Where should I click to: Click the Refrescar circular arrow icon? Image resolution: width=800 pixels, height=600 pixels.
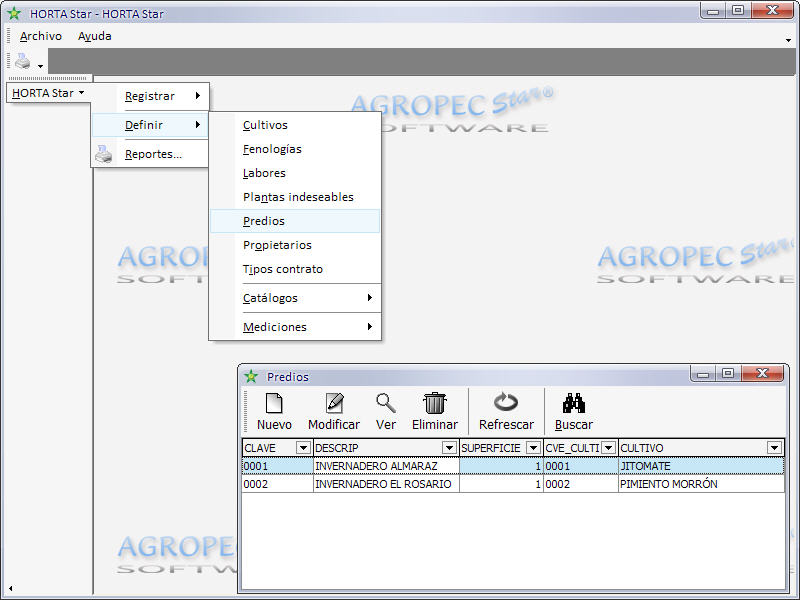pos(506,403)
